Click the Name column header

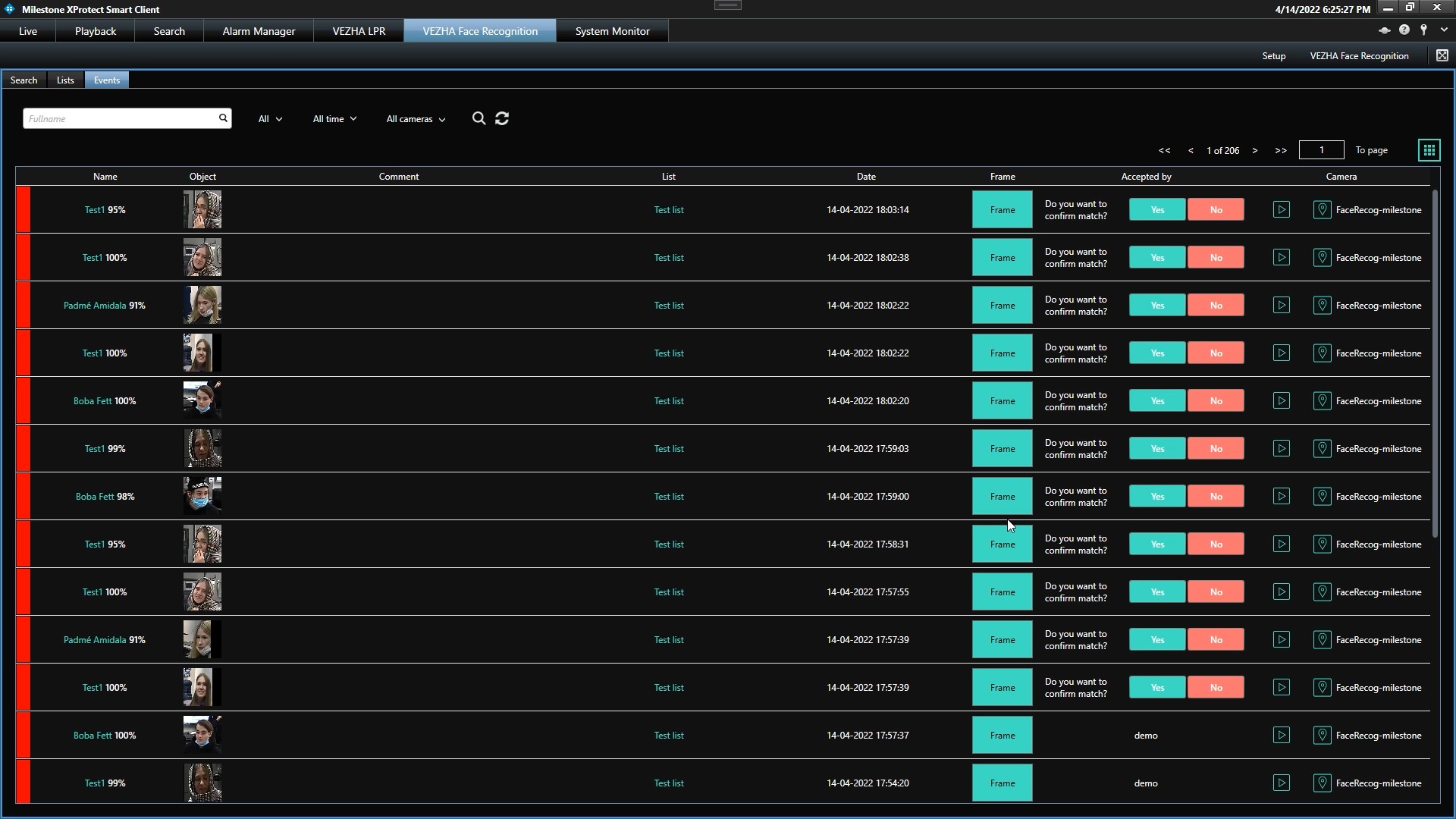[105, 177]
